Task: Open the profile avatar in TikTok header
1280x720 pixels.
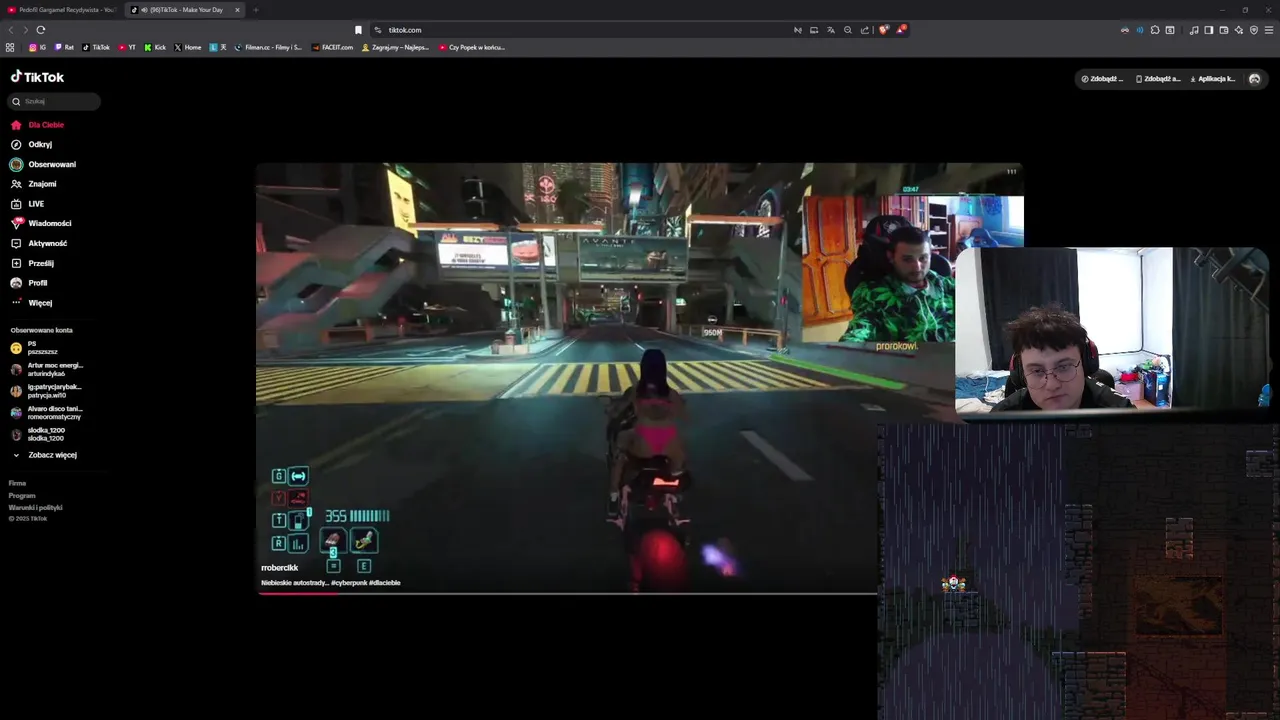Action: (1255, 79)
